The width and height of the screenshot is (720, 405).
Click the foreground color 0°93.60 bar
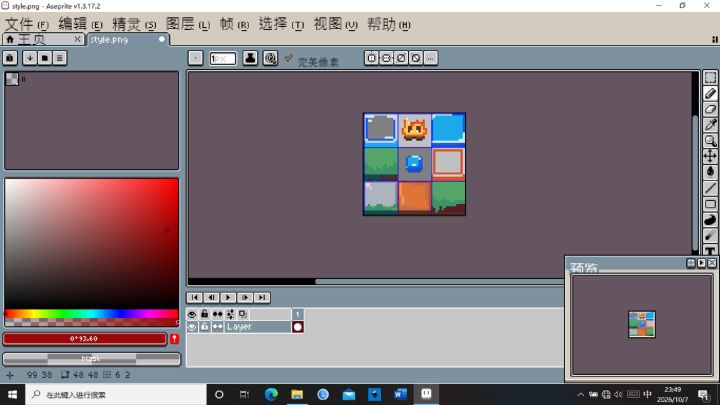[84, 339]
